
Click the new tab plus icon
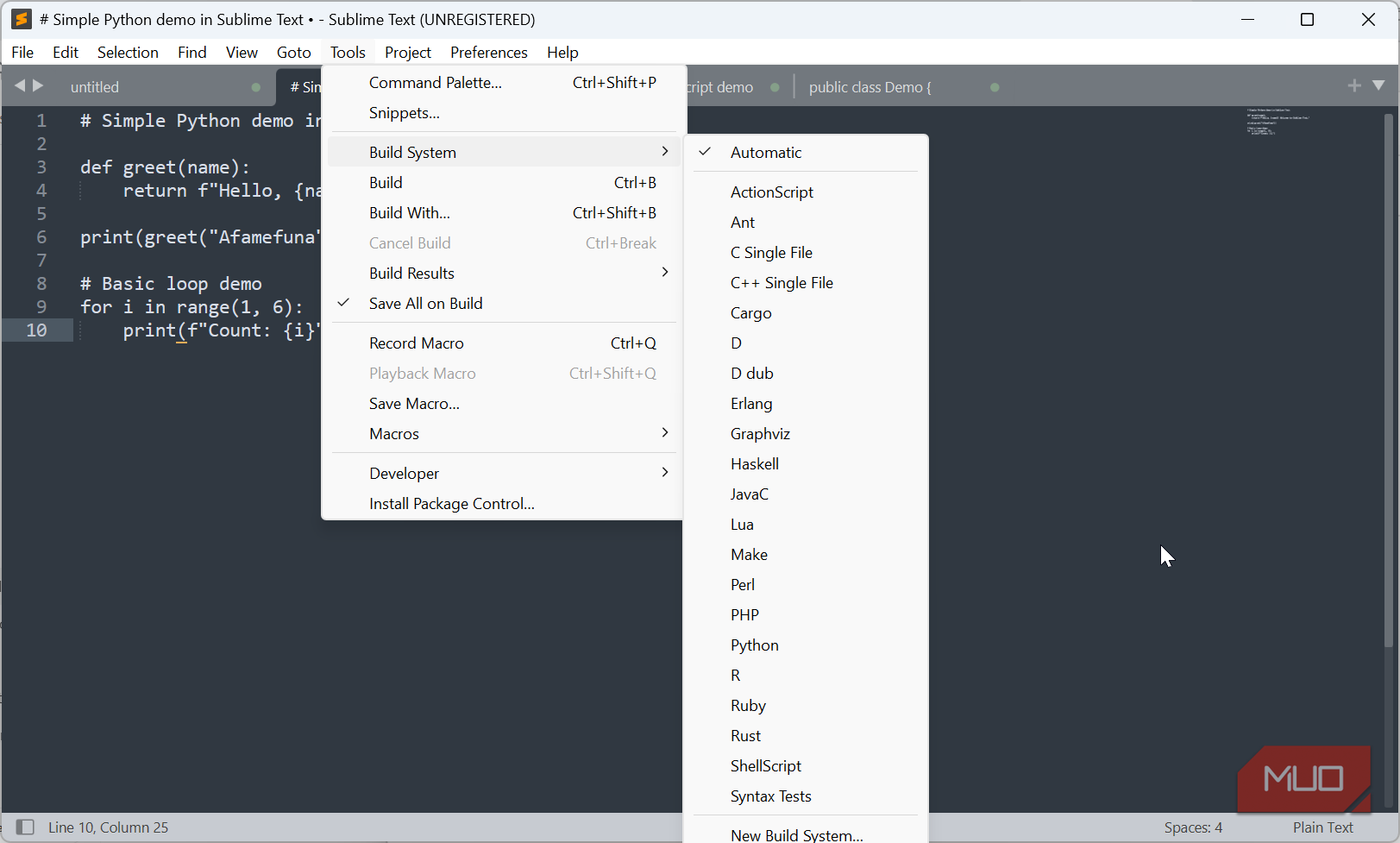point(1354,85)
